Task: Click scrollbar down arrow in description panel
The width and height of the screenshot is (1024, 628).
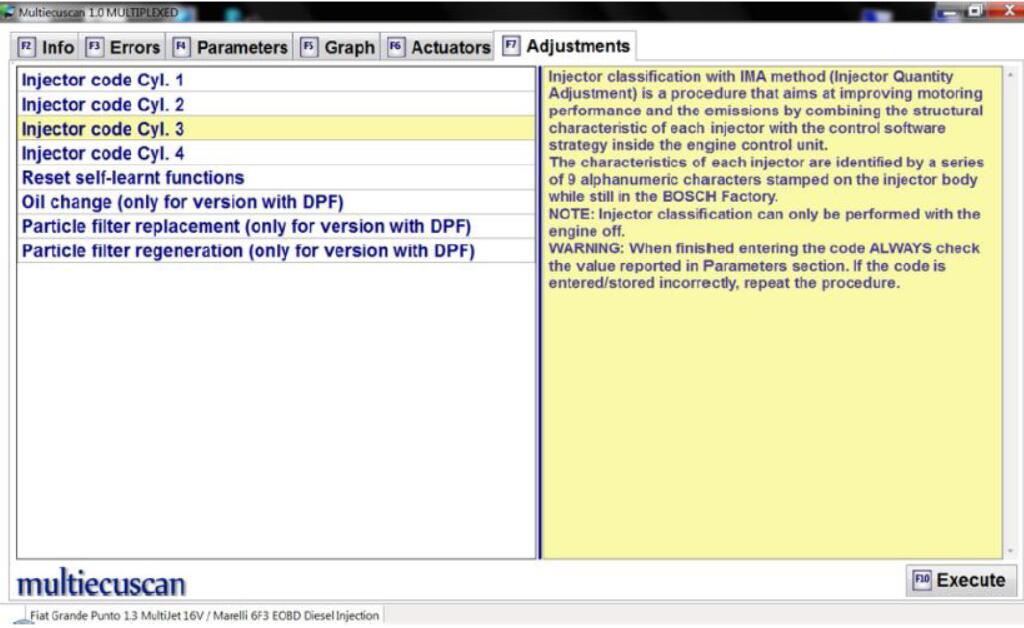Action: [x=1010, y=551]
